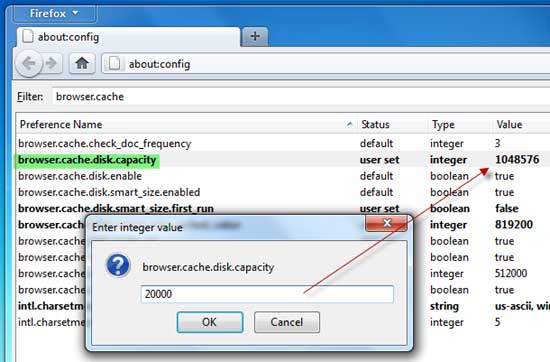Go forward with the forward arrow
The image size is (550, 362).
(52, 63)
